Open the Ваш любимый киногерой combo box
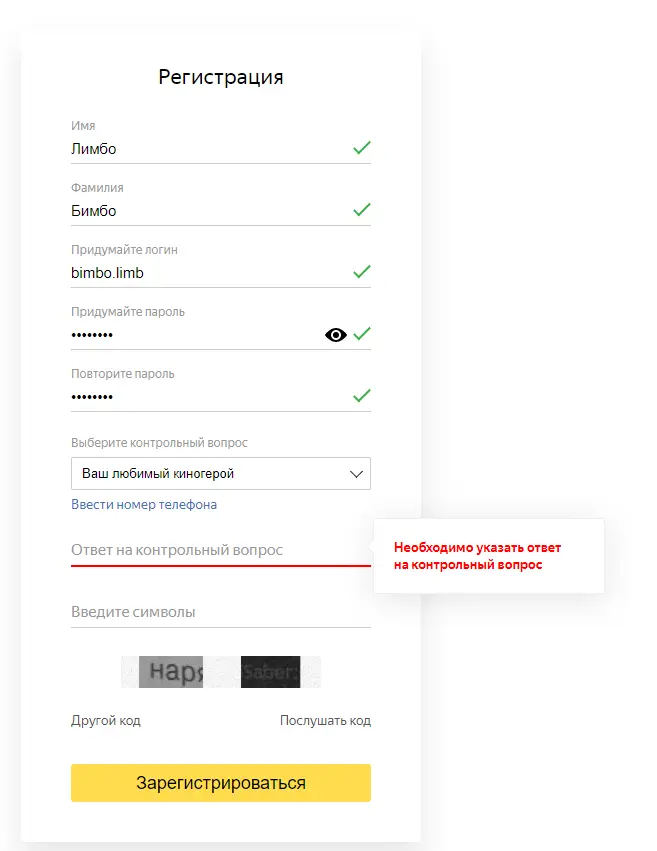 (221, 473)
